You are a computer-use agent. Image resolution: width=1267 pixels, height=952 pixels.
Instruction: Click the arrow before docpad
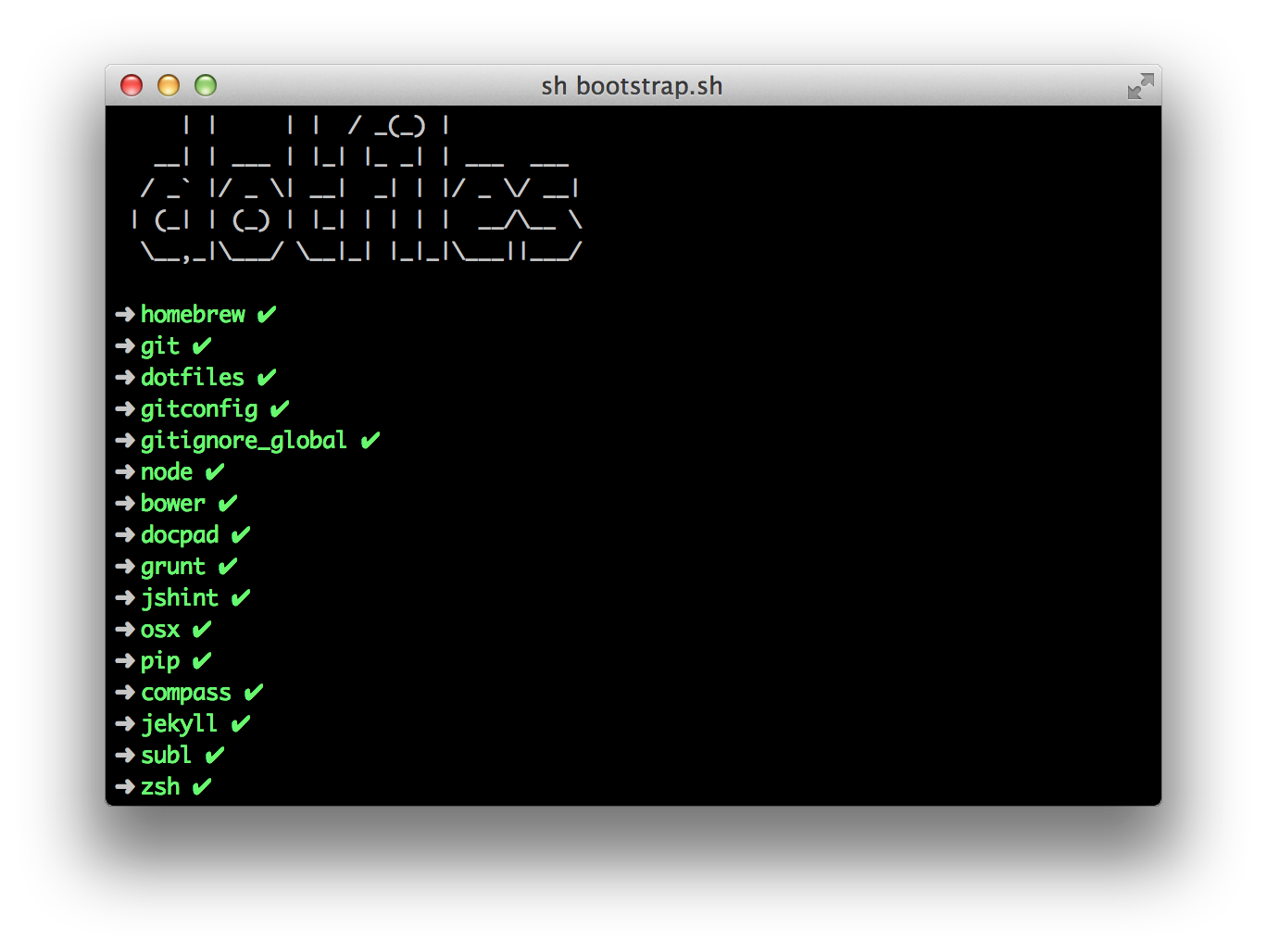(x=125, y=535)
